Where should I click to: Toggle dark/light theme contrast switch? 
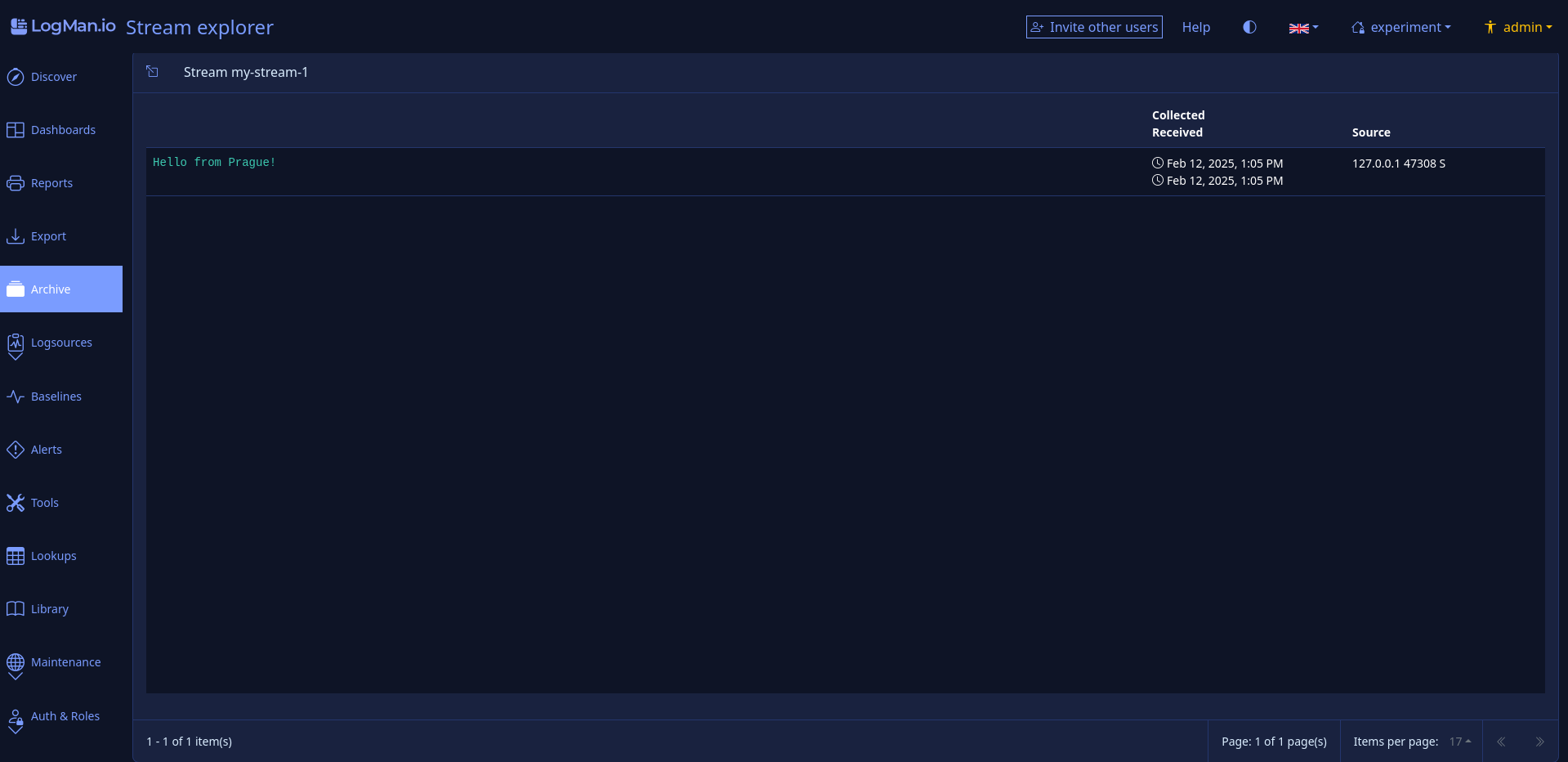(x=1249, y=27)
